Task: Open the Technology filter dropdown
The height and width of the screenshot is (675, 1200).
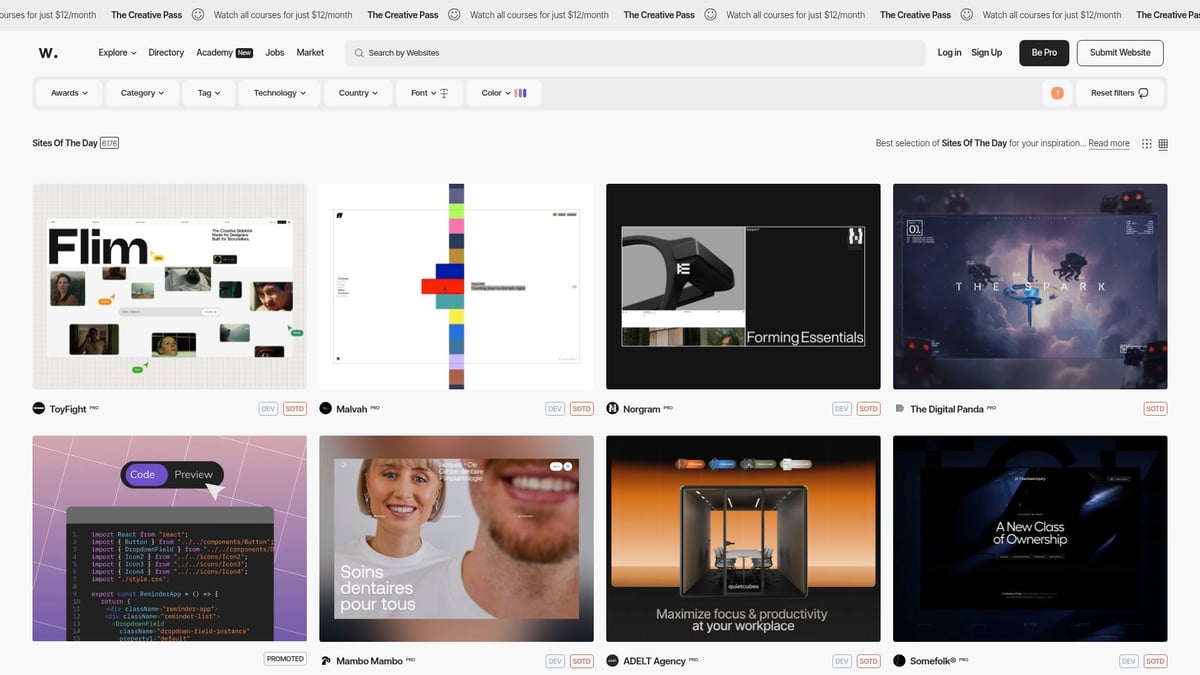Action: click(278, 92)
